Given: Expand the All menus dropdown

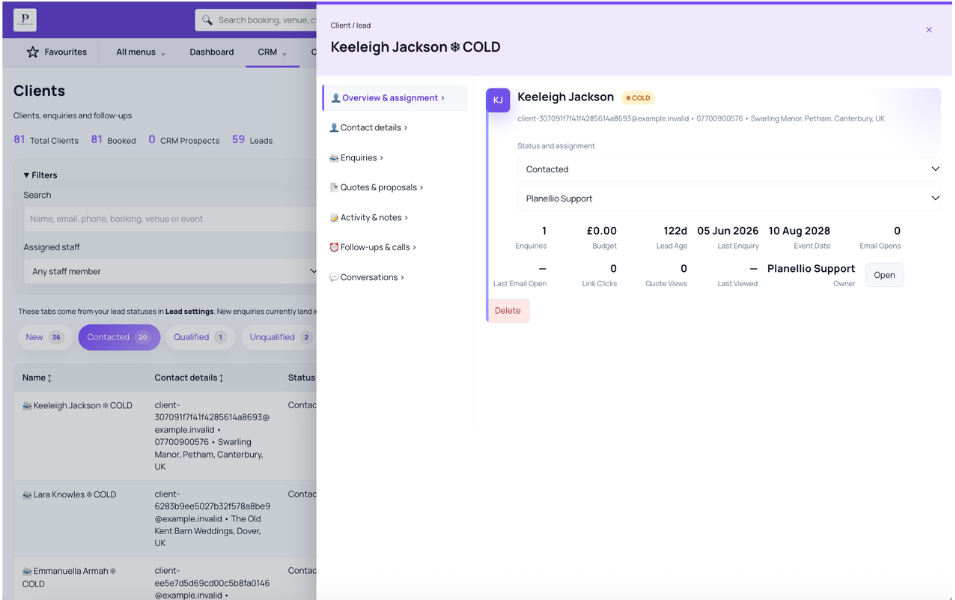Looking at the screenshot, I should coord(141,52).
